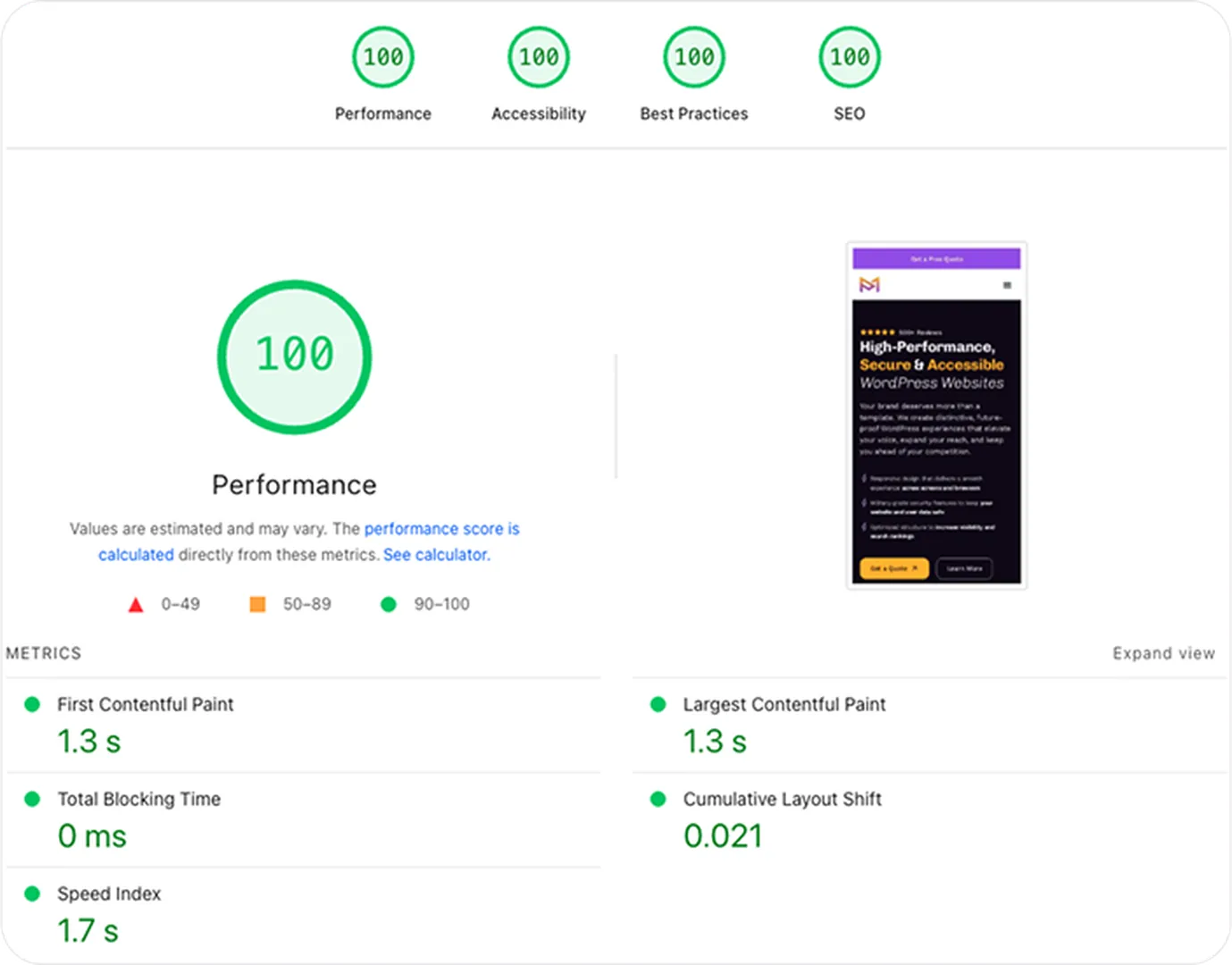Click Expand view to expand all metrics
The width and height of the screenshot is (1232, 965).
click(1163, 653)
